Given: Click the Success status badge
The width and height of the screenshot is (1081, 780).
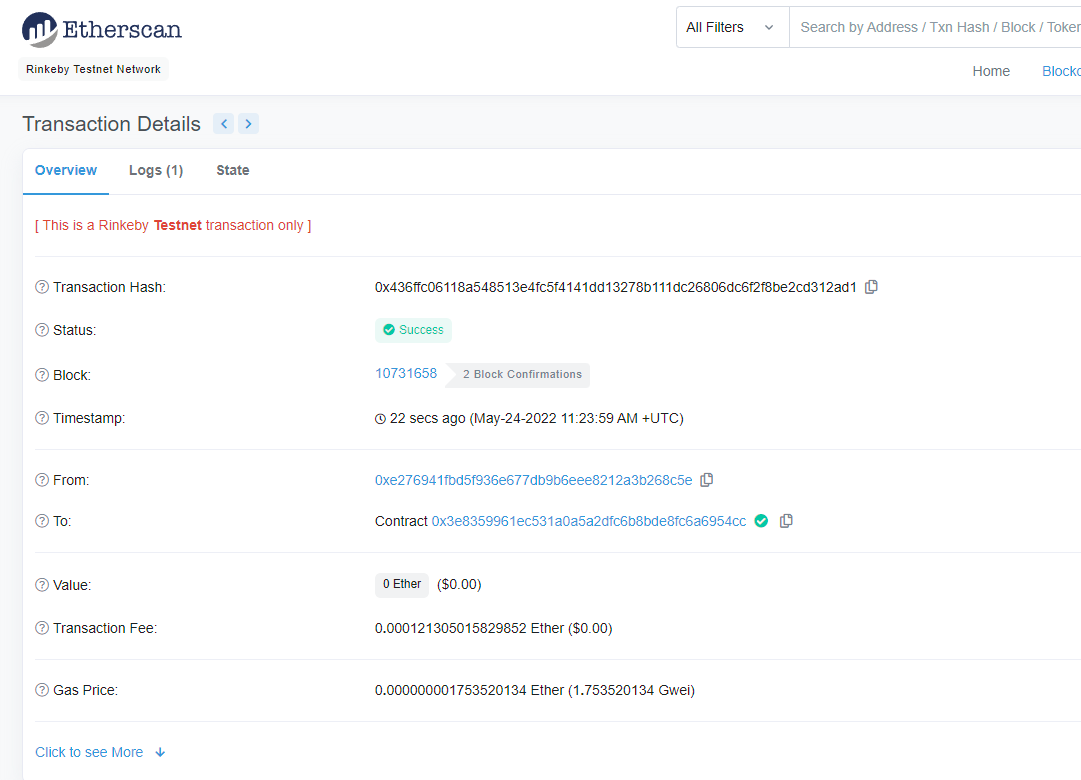Looking at the screenshot, I should tap(413, 330).
